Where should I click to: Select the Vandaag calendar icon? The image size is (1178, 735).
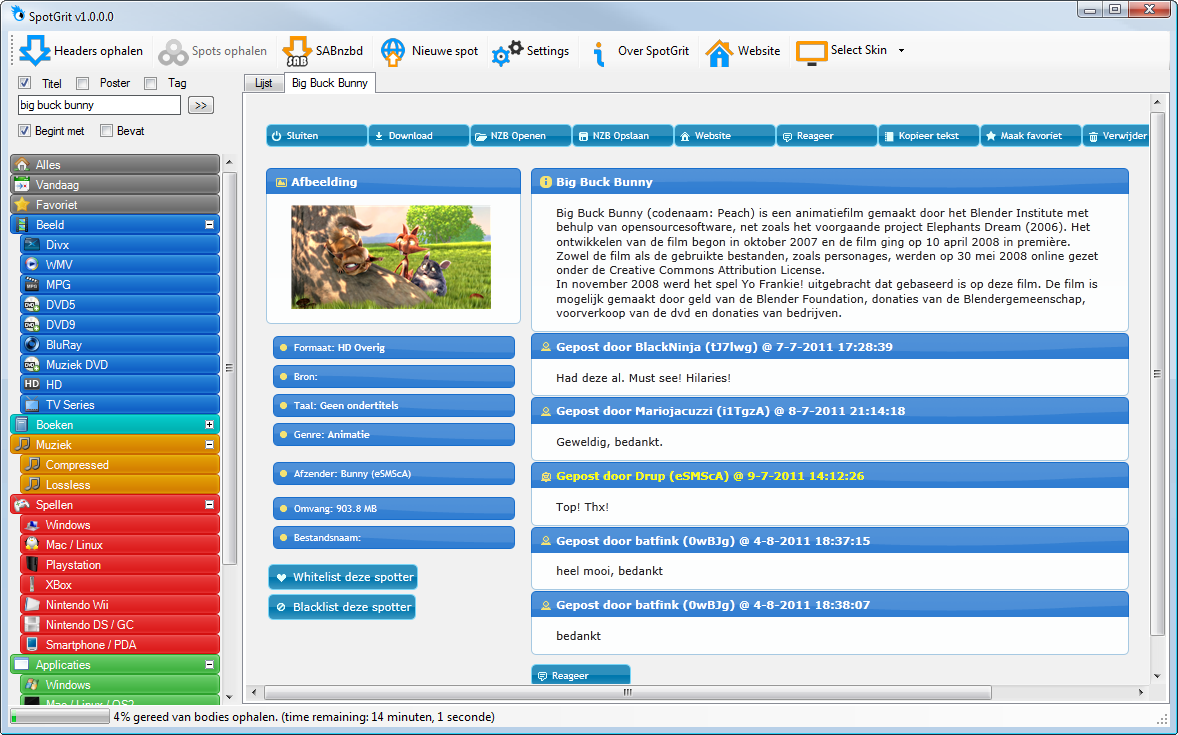click(x=23, y=185)
